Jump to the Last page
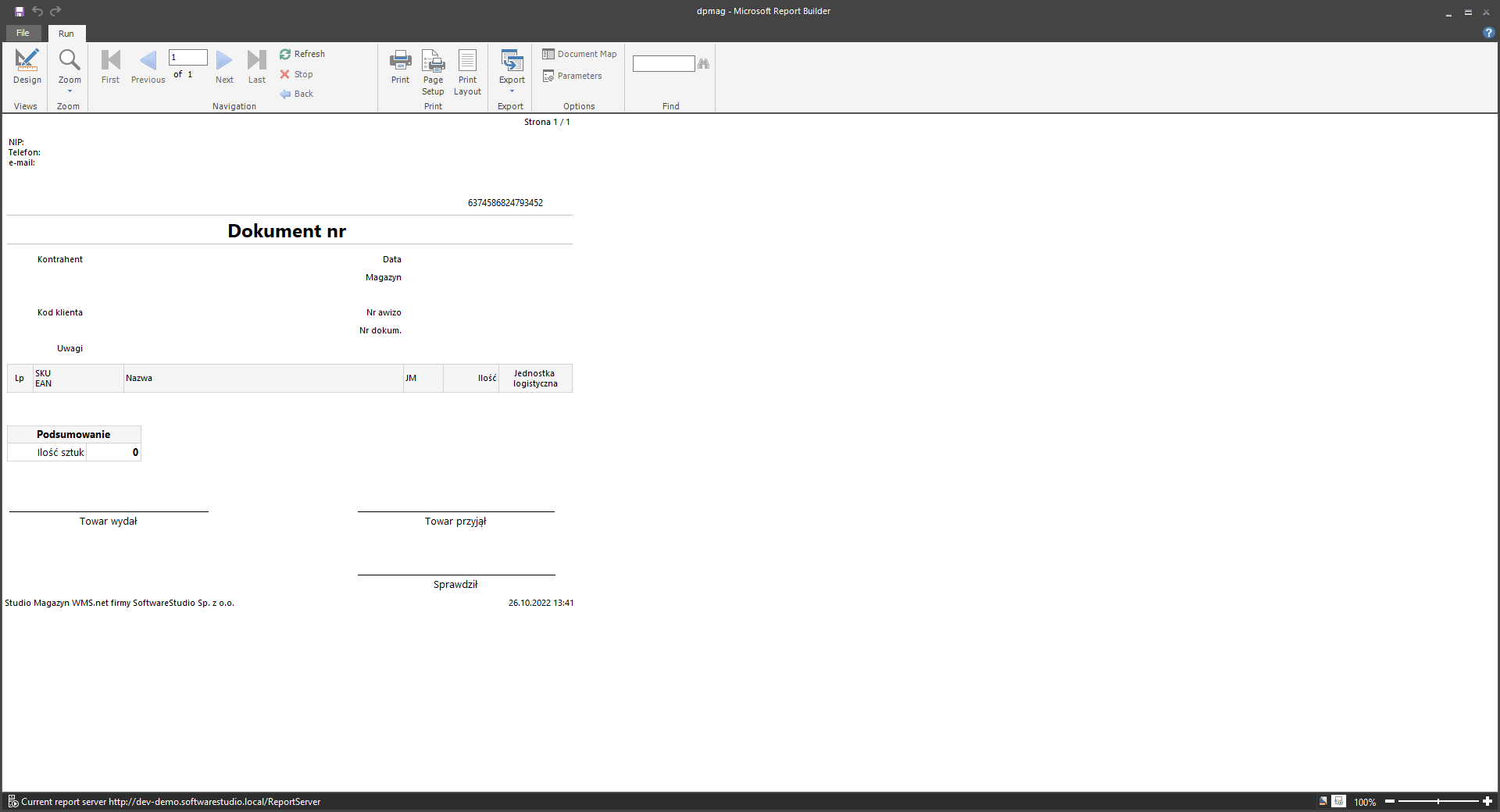This screenshot has height=812, width=1500. click(257, 67)
